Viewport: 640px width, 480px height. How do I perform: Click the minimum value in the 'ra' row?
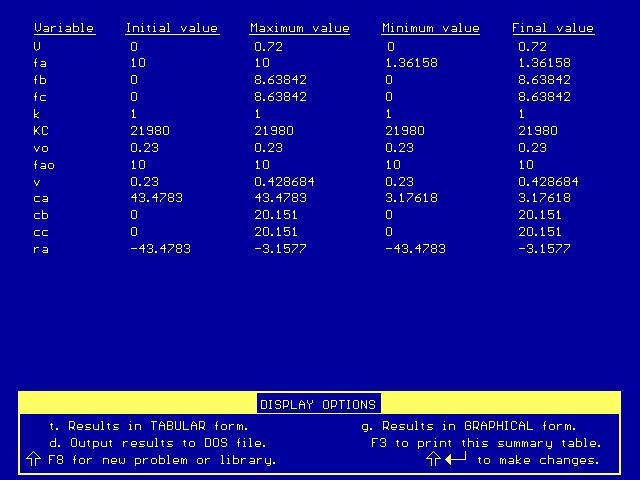415,249
